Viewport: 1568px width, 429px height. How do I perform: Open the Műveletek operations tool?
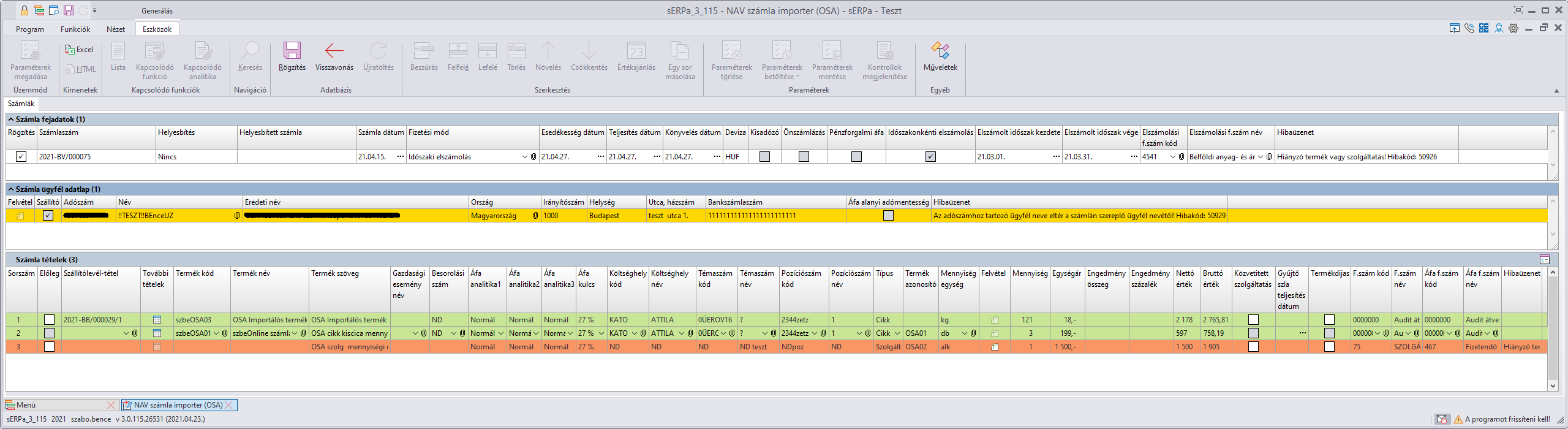pyautogui.click(x=940, y=56)
